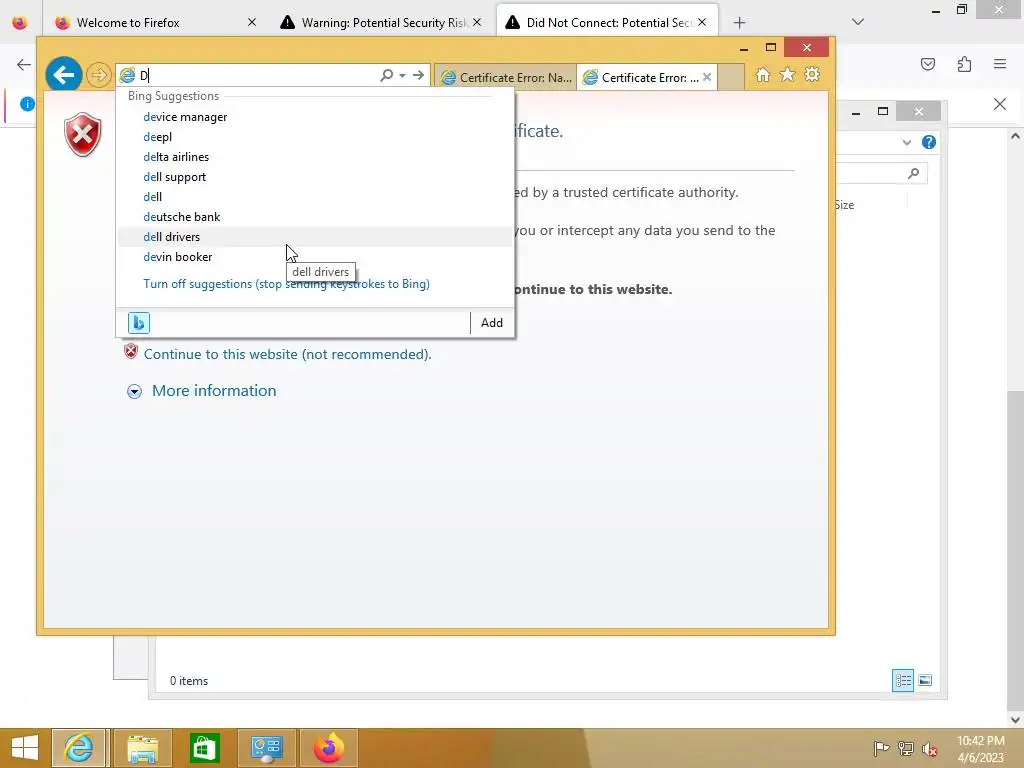The height and width of the screenshot is (768, 1024).
Task: Switch File Explorer to details view
Action: 903,680
